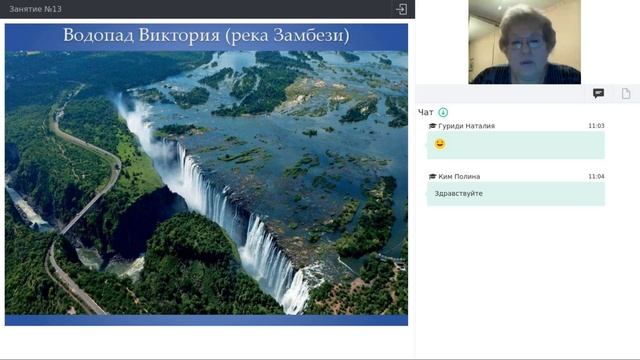Open the documents page icon

tap(626, 93)
